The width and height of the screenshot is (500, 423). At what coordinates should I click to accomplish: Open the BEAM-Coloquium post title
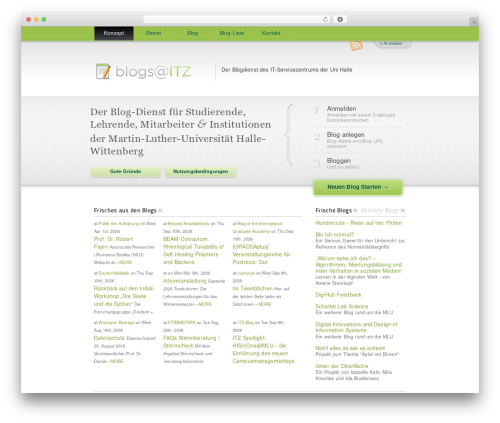193,250
